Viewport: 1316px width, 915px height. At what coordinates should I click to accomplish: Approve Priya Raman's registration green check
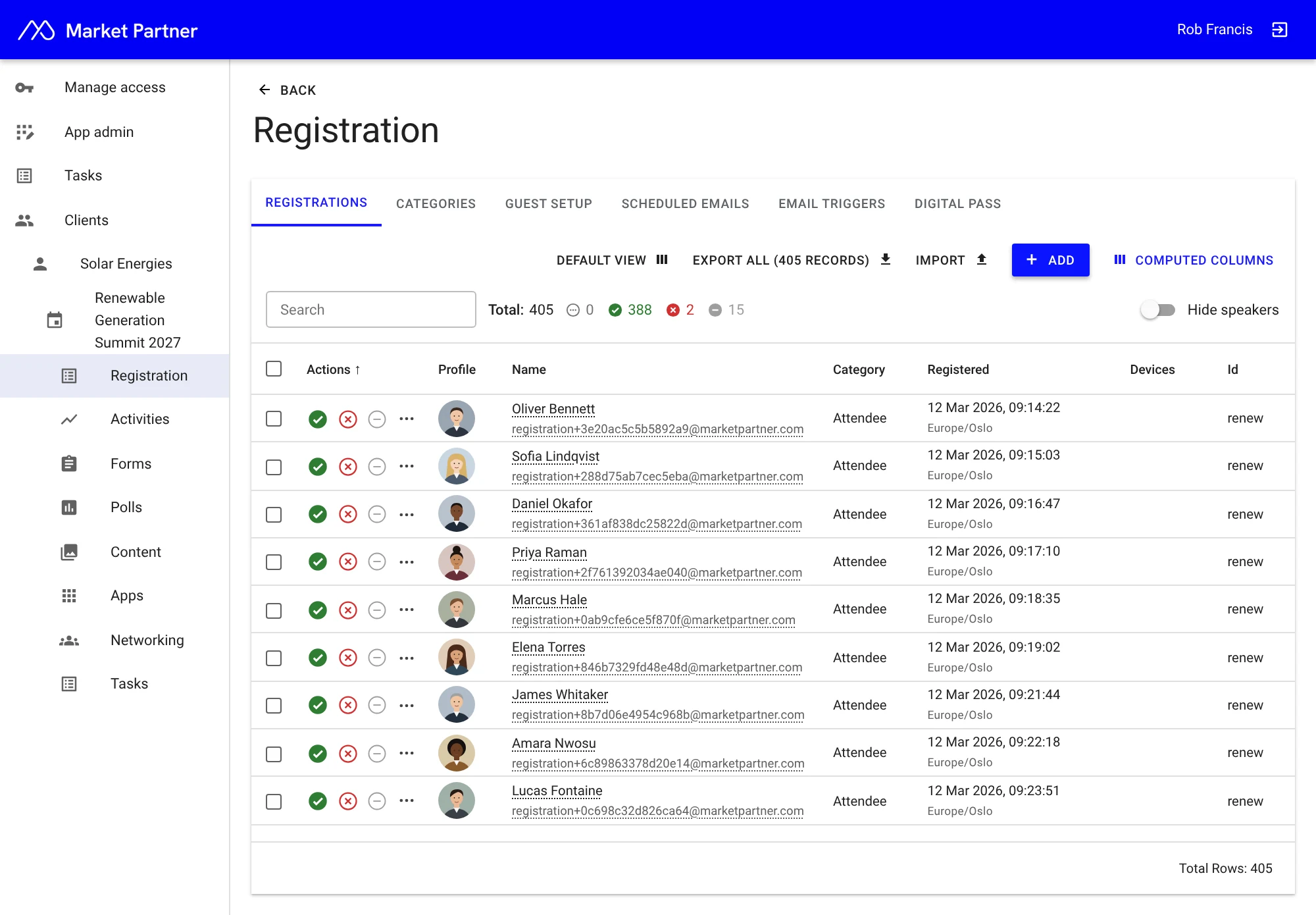pyautogui.click(x=318, y=562)
